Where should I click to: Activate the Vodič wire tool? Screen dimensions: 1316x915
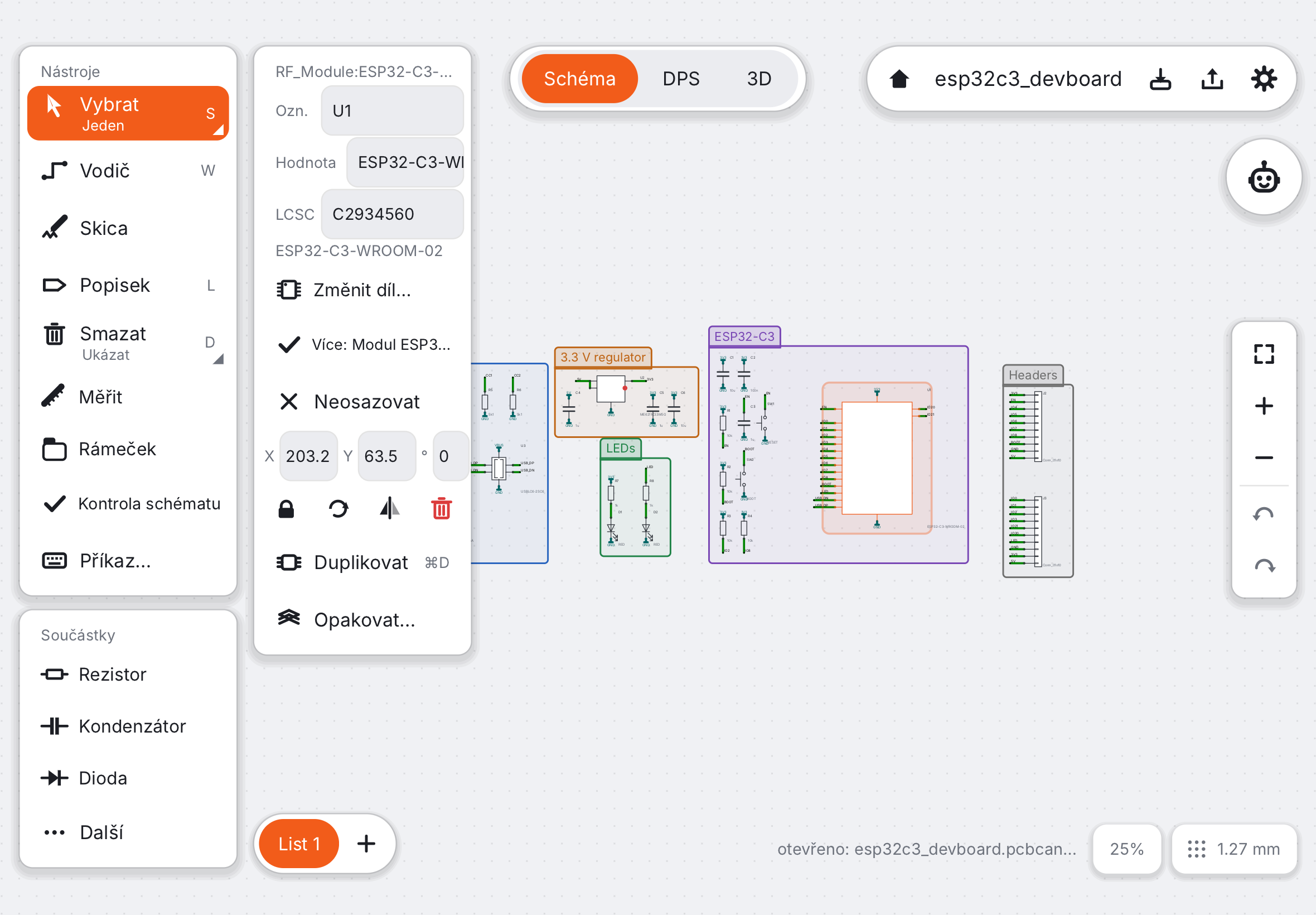(128, 171)
